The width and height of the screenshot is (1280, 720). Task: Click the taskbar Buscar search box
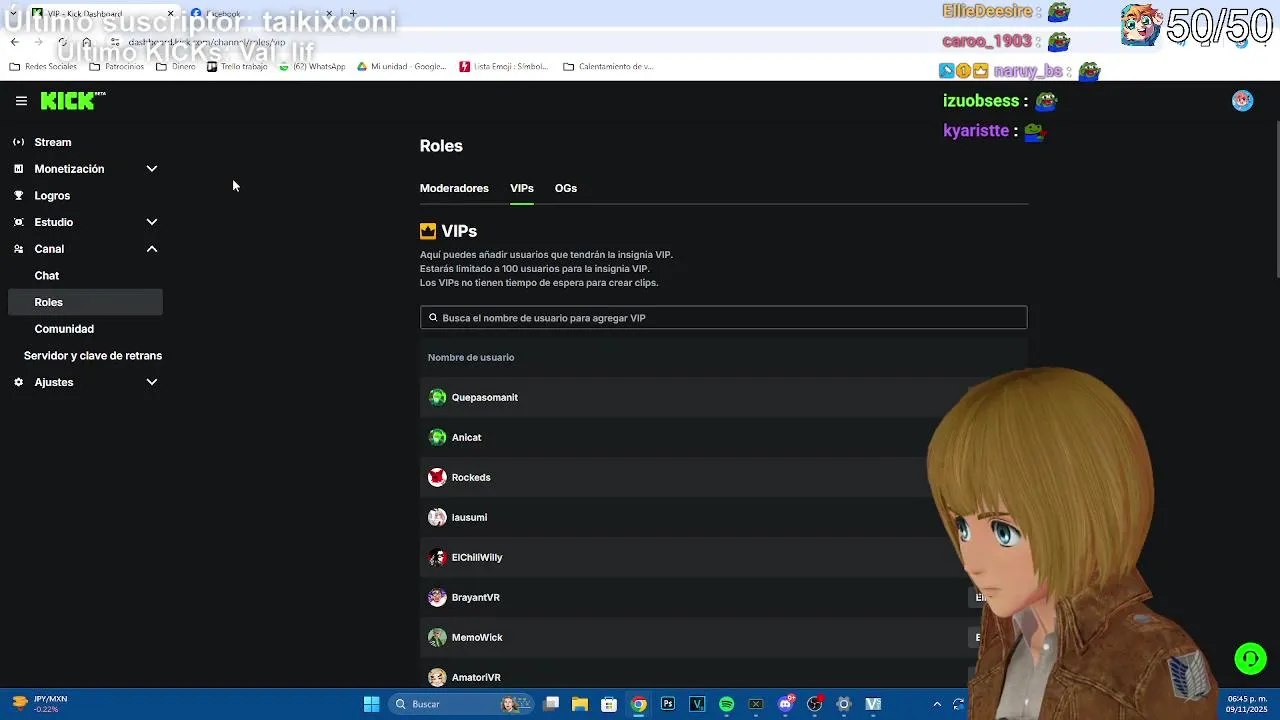tap(461, 704)
